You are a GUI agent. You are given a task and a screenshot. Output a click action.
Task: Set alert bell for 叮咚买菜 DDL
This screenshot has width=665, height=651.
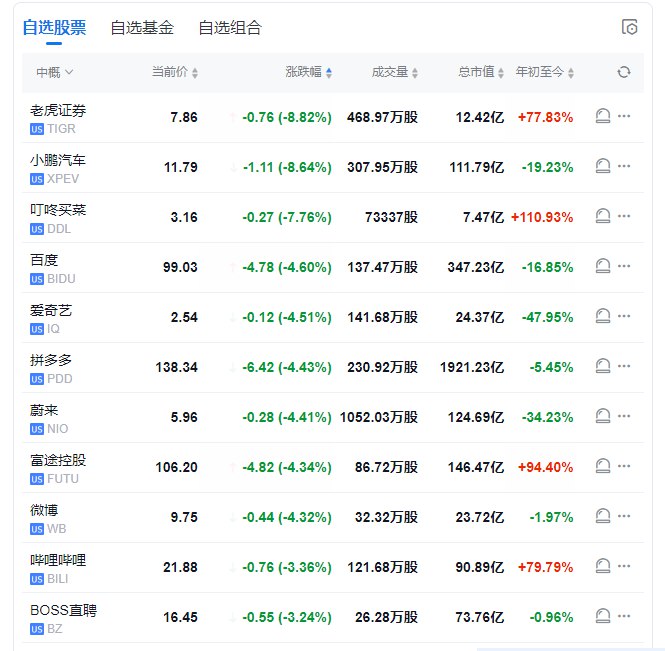[x=603, y=216]
